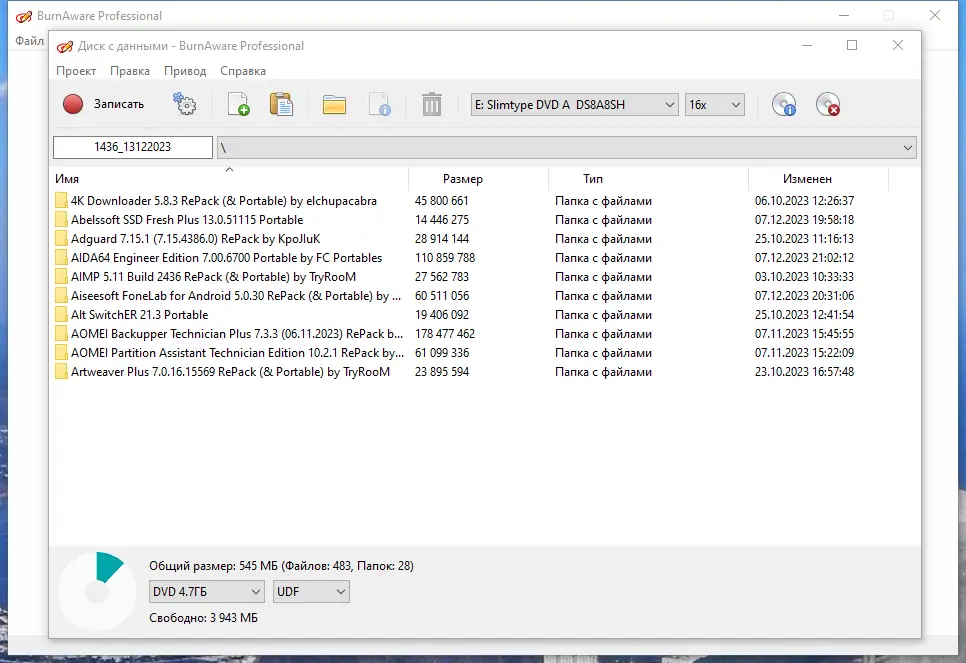The height and width of the screenshot is (663, 966).
Task: Click the new folder icon
Action: pyautogui.click(x=334, y=105)
